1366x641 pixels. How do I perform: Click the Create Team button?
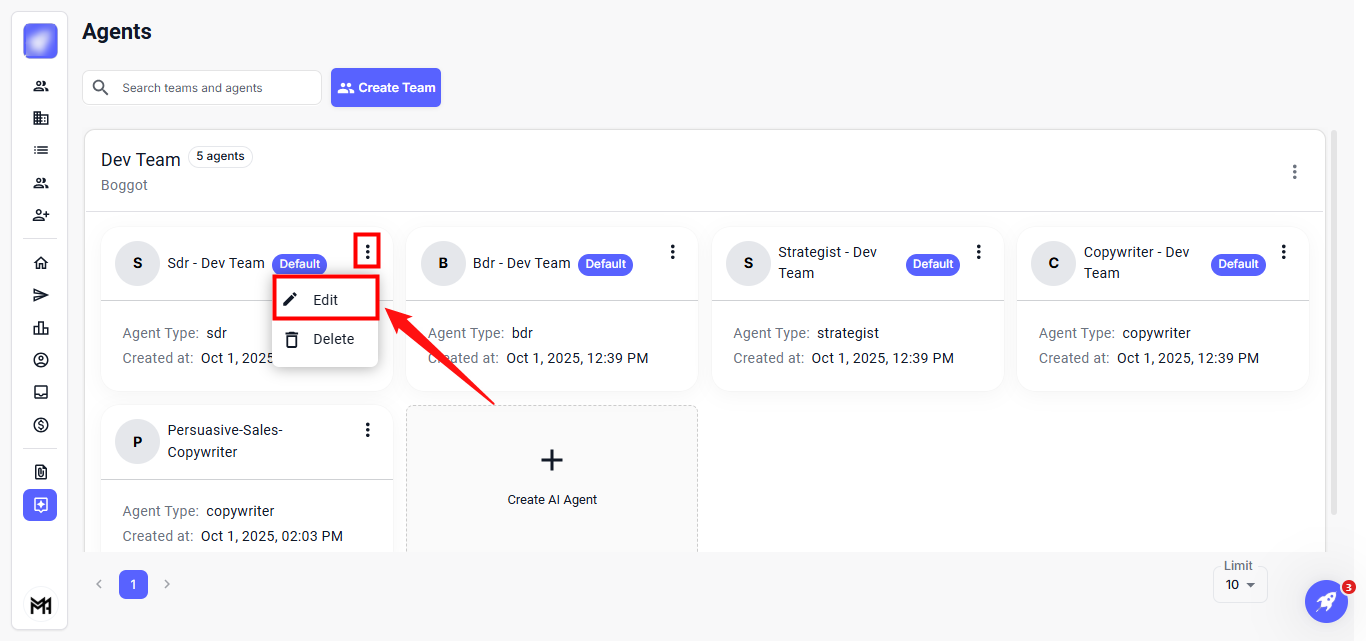386,88
